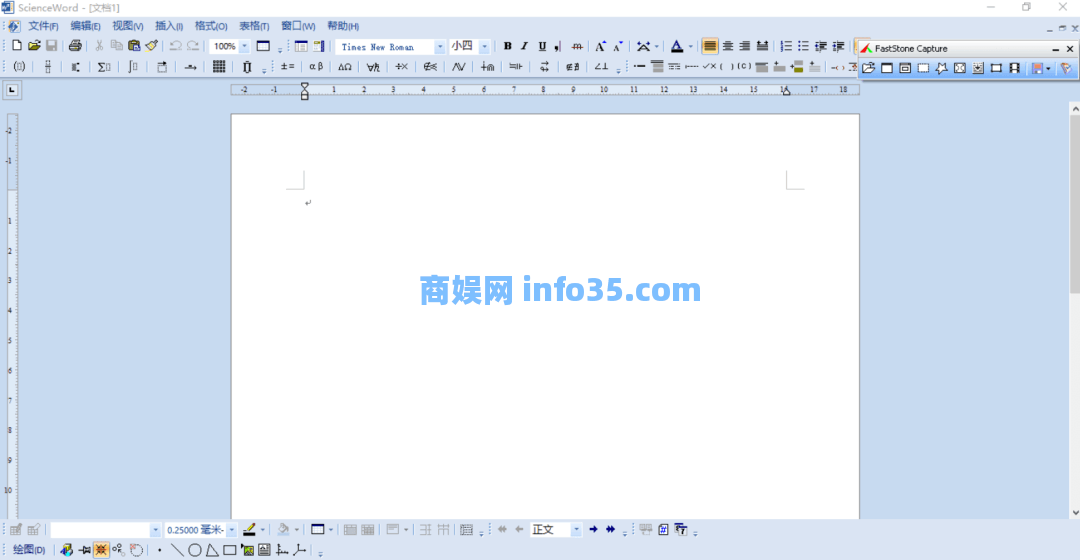Open a file with the folder icon
1080x560 pixels.
tap(34, 46)
